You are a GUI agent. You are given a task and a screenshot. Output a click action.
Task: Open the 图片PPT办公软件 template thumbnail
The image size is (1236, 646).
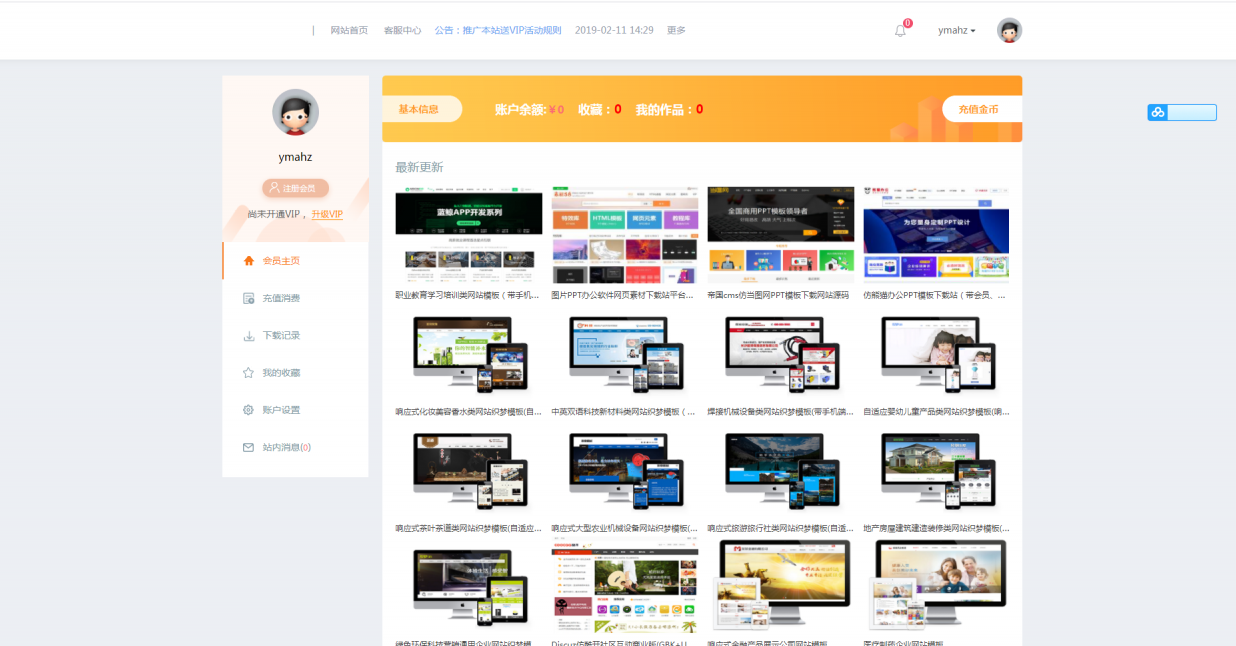tap(625, 235)
